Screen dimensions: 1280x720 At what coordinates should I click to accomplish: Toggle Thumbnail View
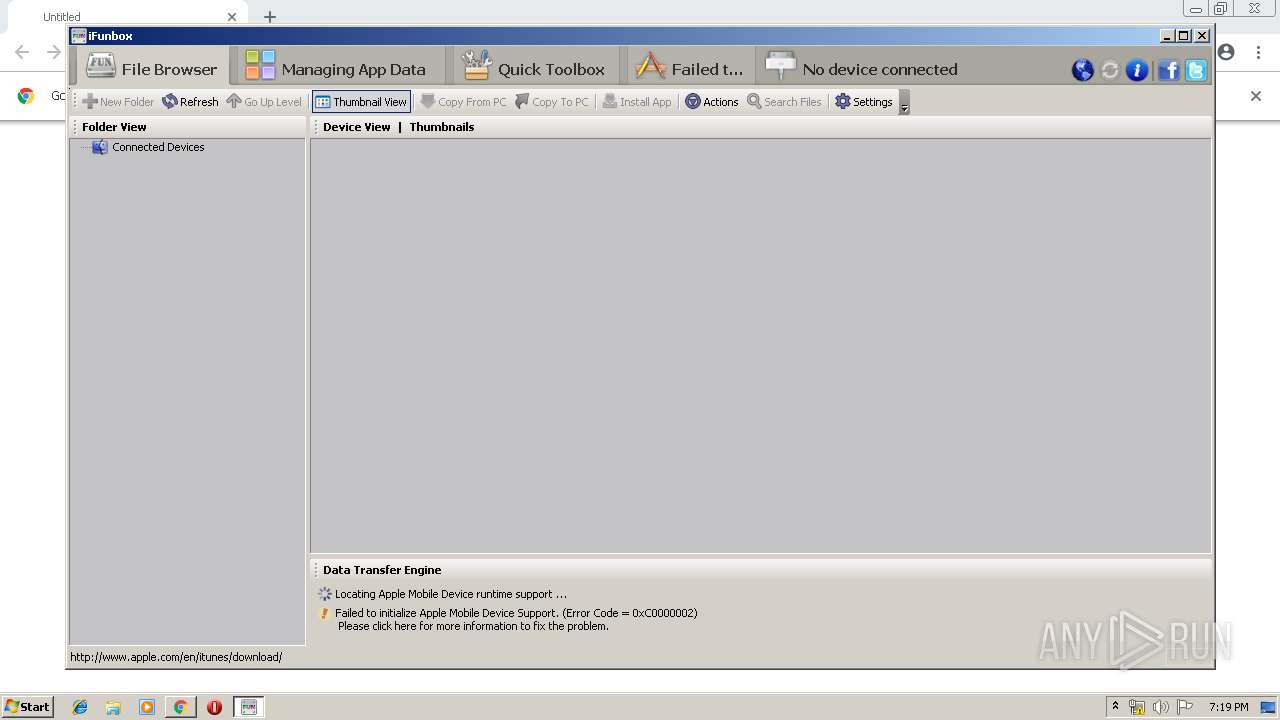coord(361,102)
